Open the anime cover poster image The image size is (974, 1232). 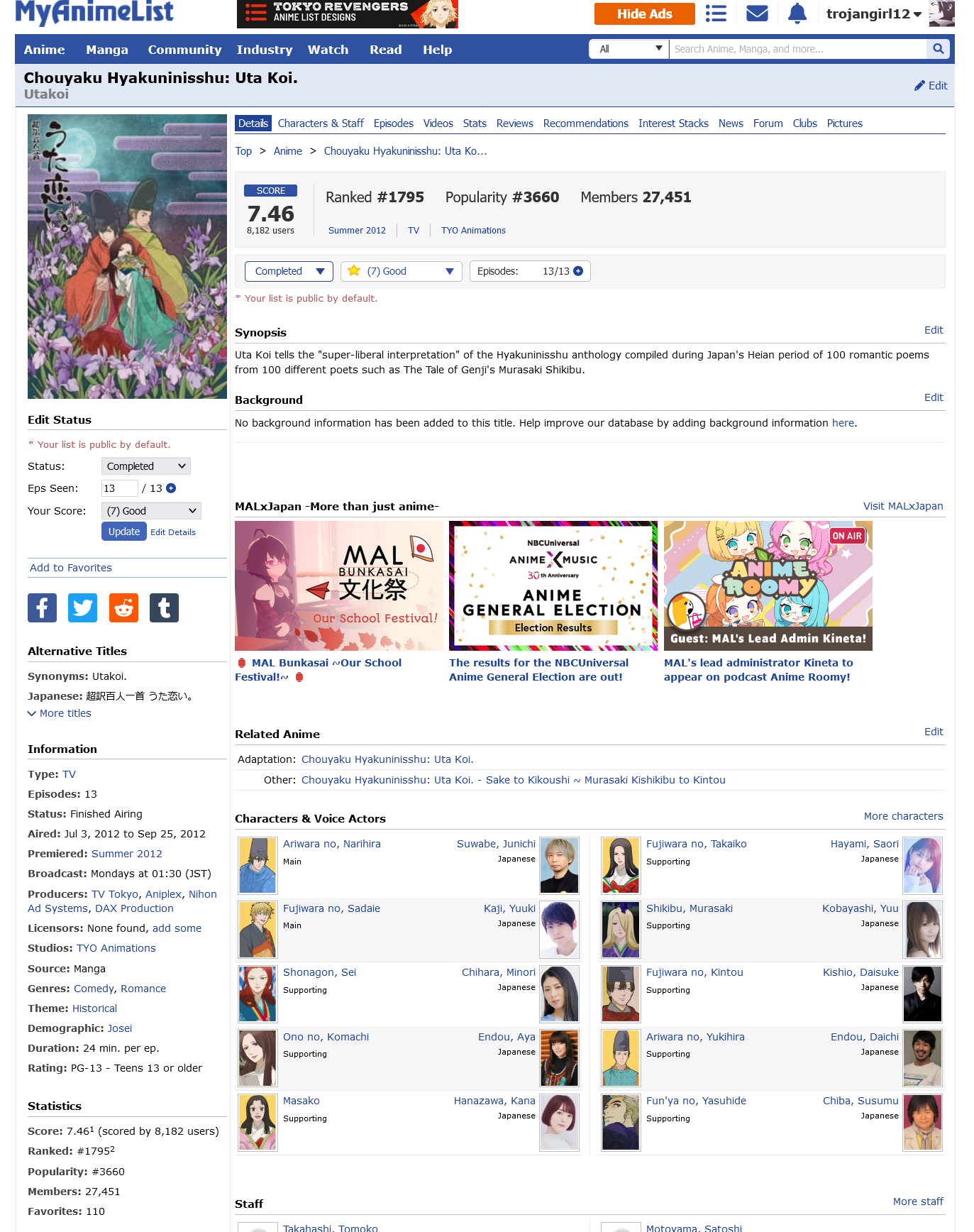[127, 256]
